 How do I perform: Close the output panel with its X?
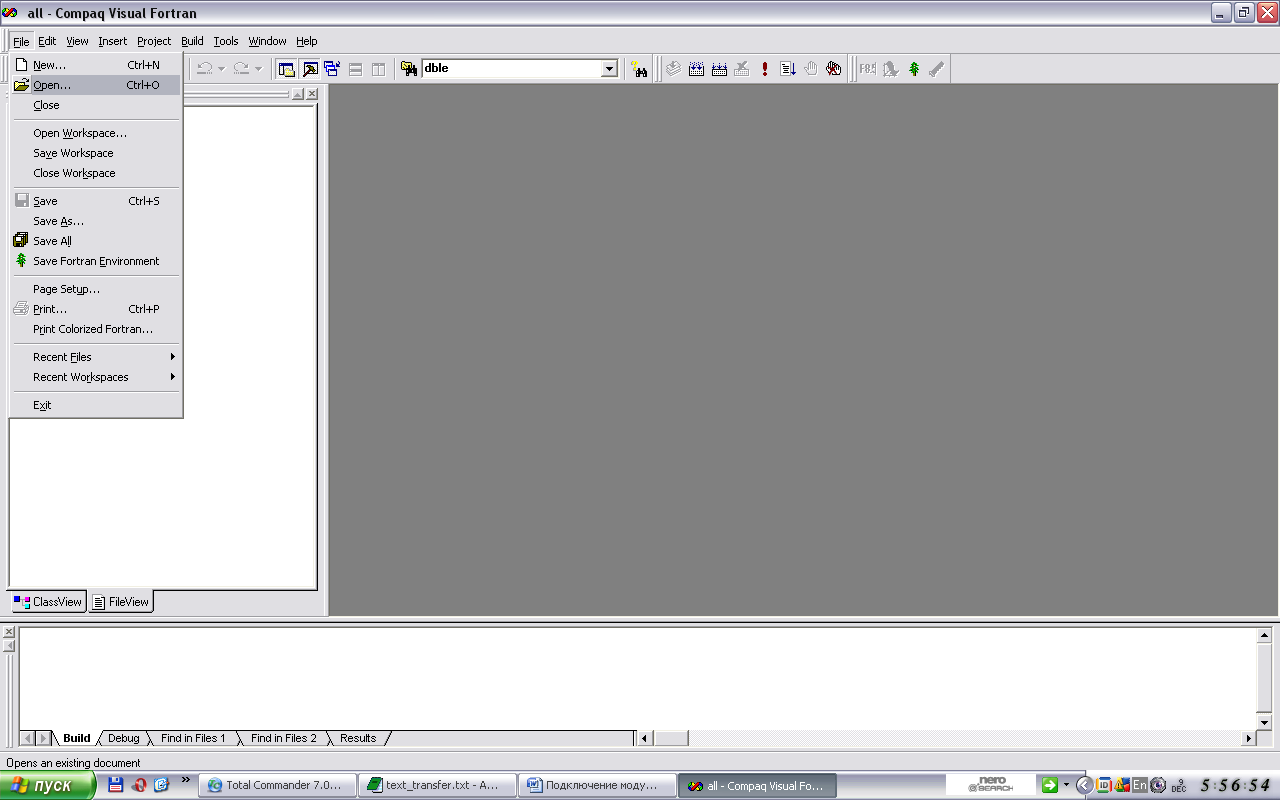coord(9,632)
